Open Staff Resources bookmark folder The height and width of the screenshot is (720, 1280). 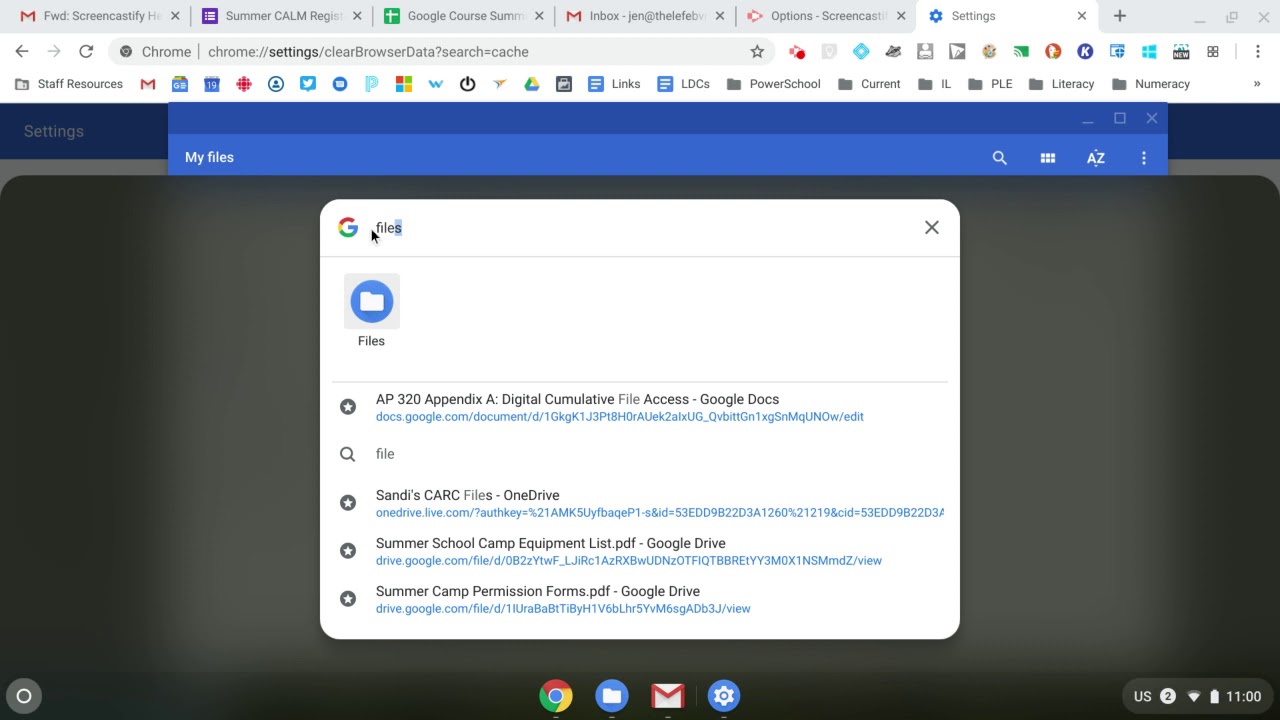[x=69, y=84]
